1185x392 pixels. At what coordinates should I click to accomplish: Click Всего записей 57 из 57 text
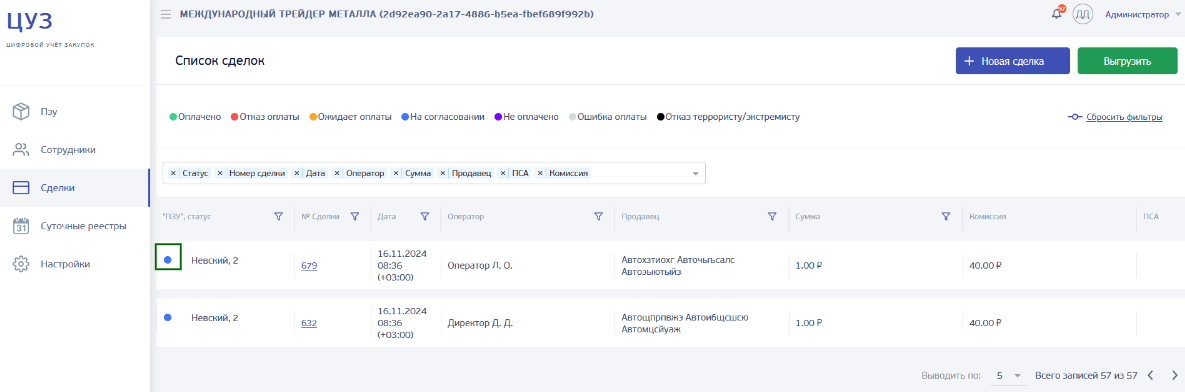pyautogui.click(x=1086, y=375)
